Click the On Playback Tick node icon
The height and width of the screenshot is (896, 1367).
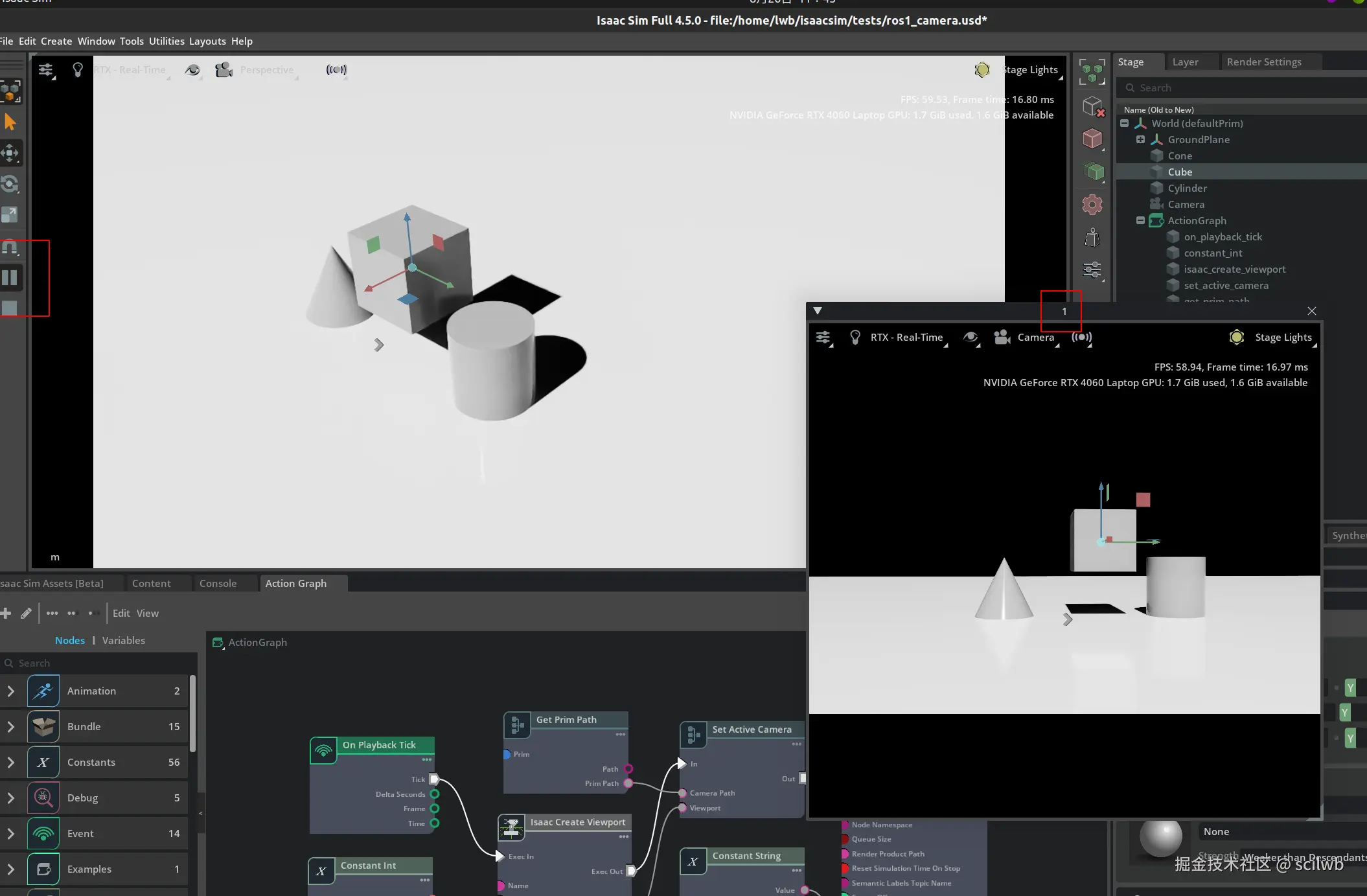click(323, 750)
